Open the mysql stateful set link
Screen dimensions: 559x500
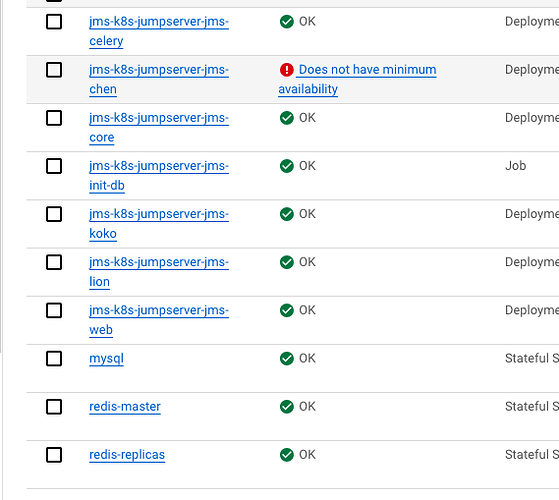tap(106, 359)
